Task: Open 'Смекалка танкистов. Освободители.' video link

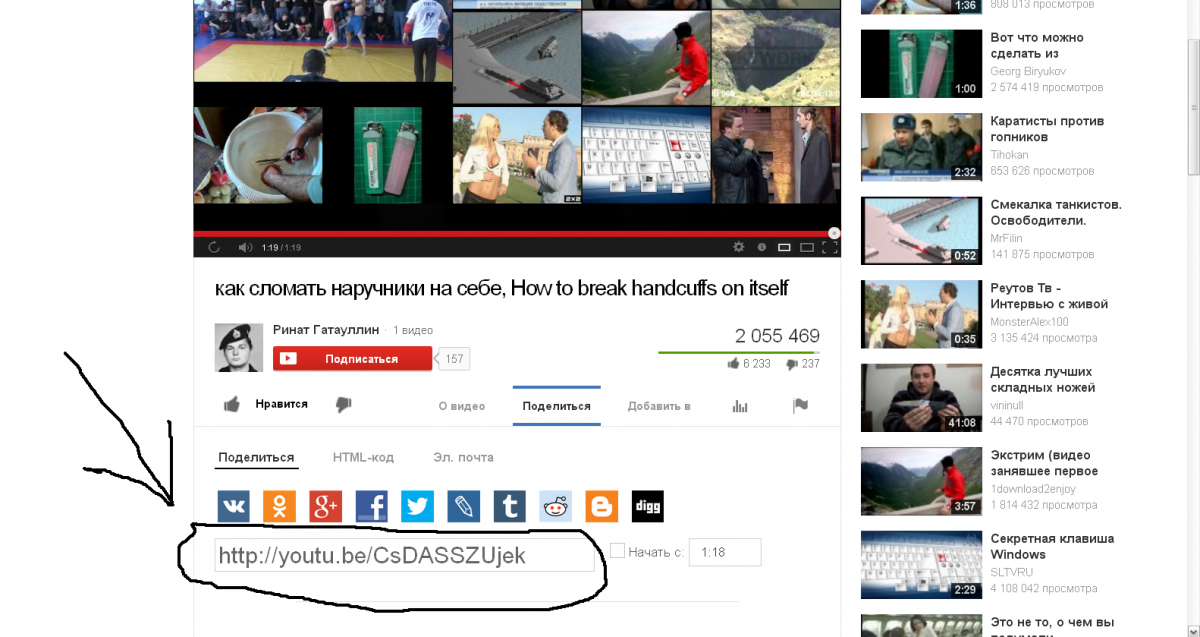Action: click(1056, 212)
